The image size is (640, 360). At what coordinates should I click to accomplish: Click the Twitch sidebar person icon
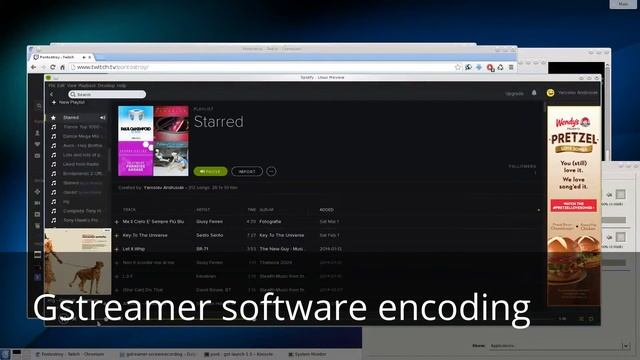pyautogui.click(x=37, y=133)
